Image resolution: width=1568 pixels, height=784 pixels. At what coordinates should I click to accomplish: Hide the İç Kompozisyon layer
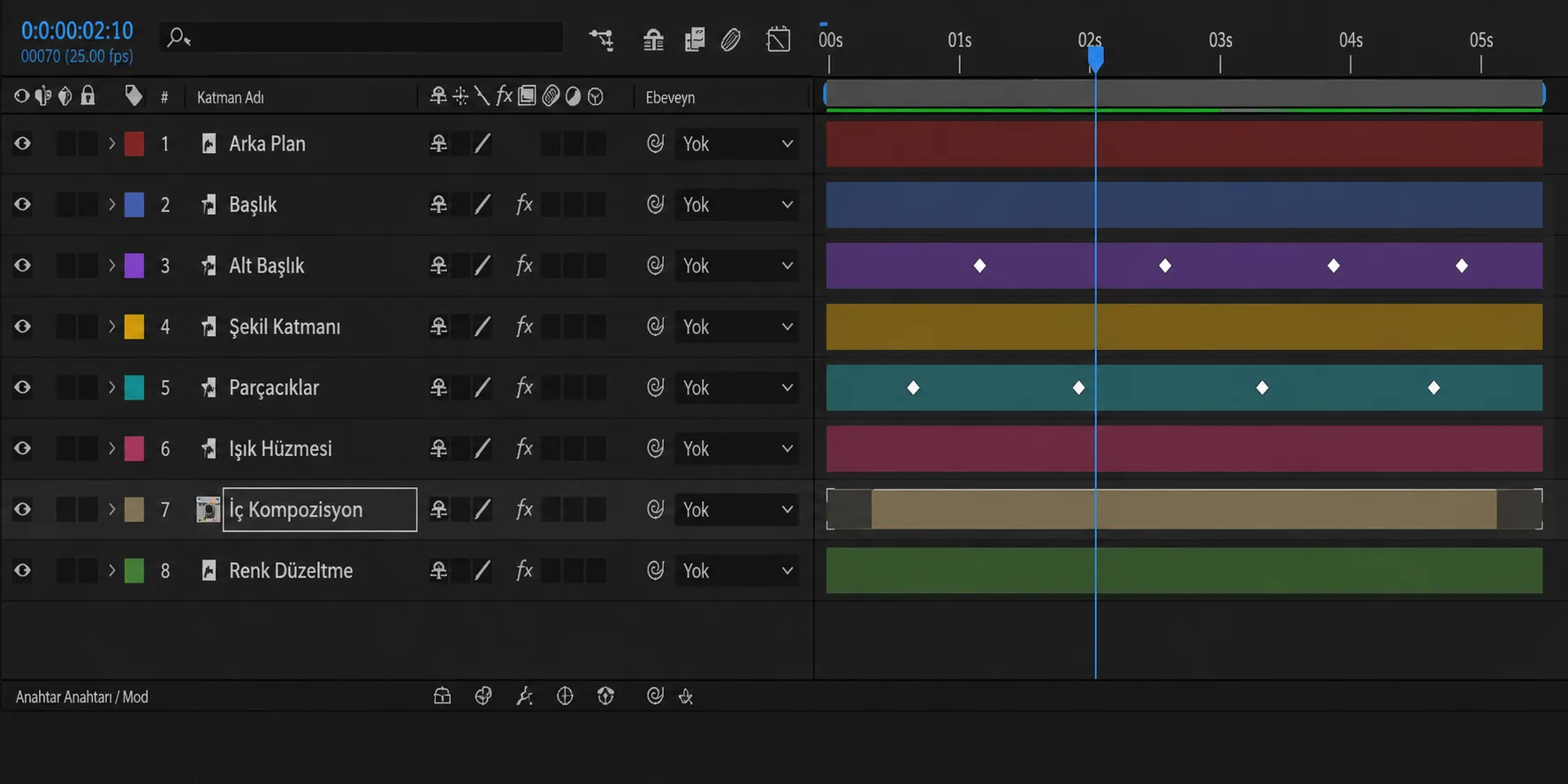22,509
